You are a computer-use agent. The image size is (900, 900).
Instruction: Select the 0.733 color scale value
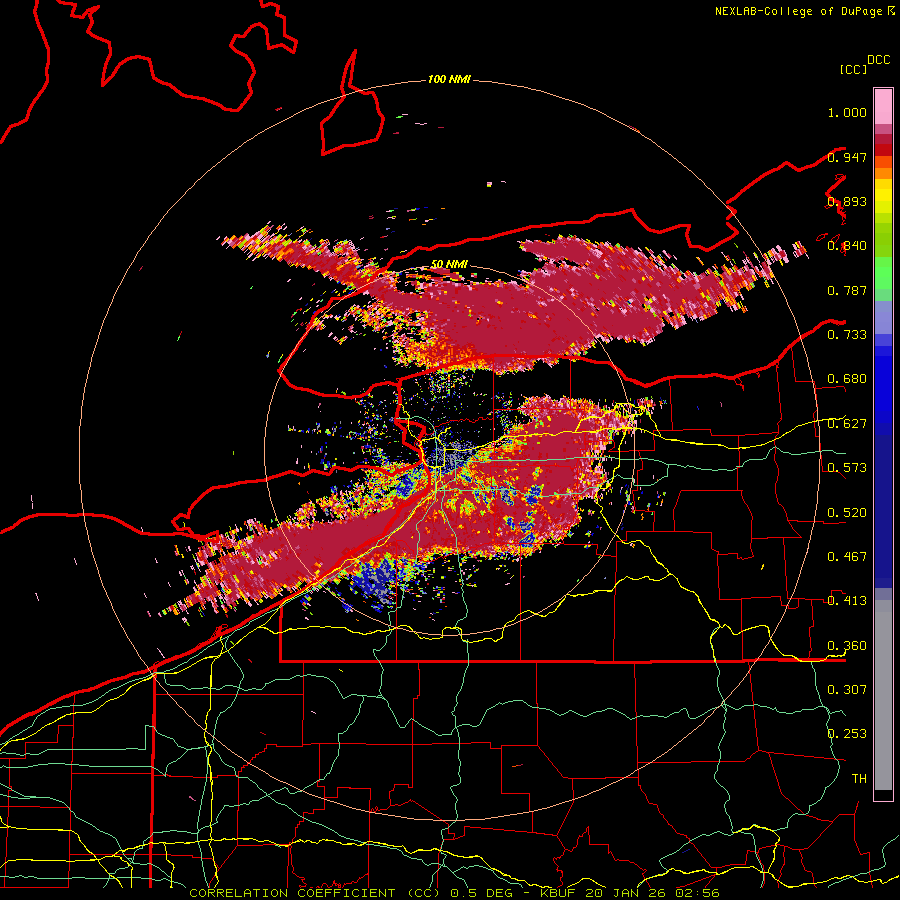[847, 335]
